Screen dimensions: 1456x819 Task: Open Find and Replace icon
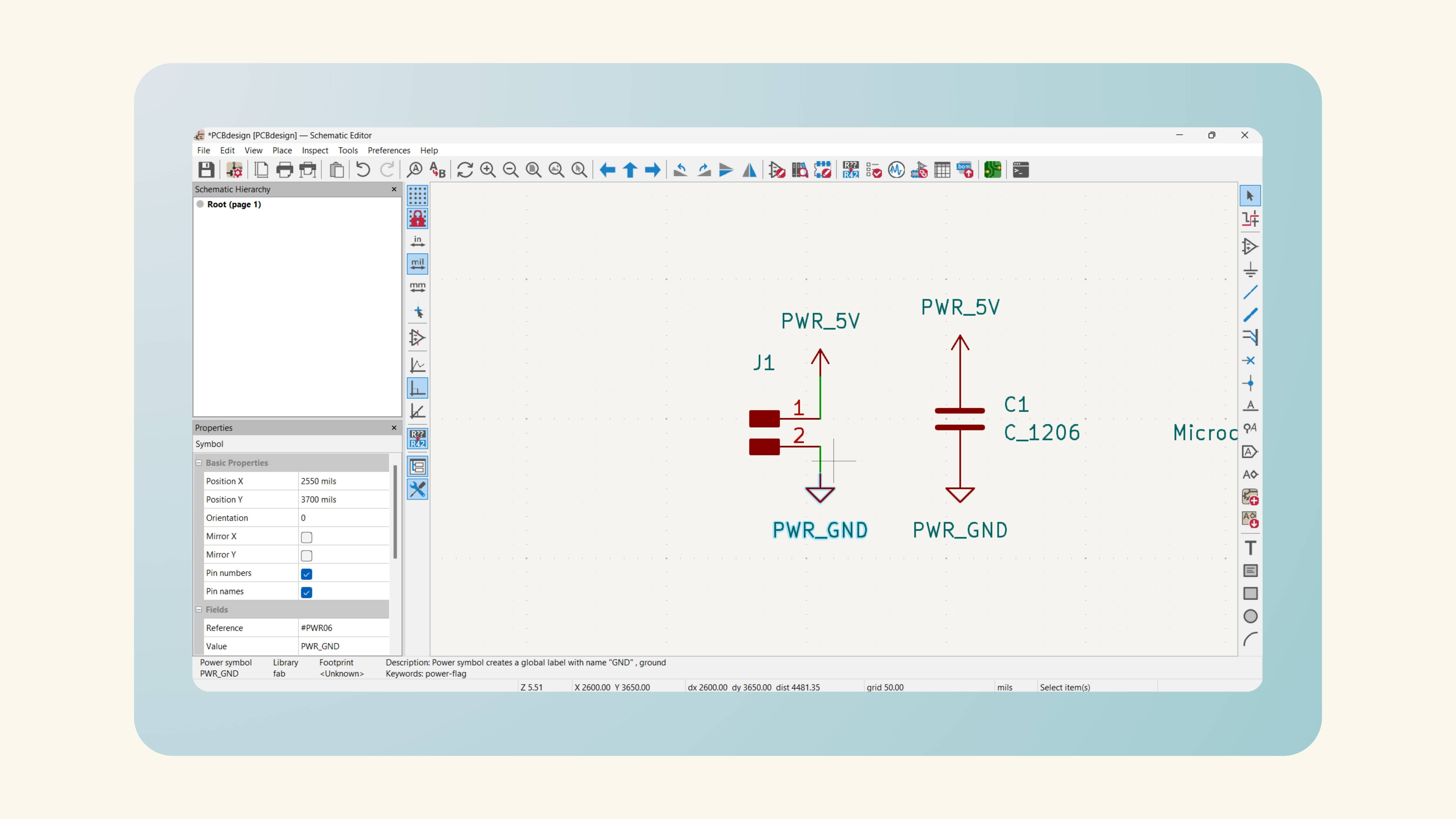coord(438,170)
